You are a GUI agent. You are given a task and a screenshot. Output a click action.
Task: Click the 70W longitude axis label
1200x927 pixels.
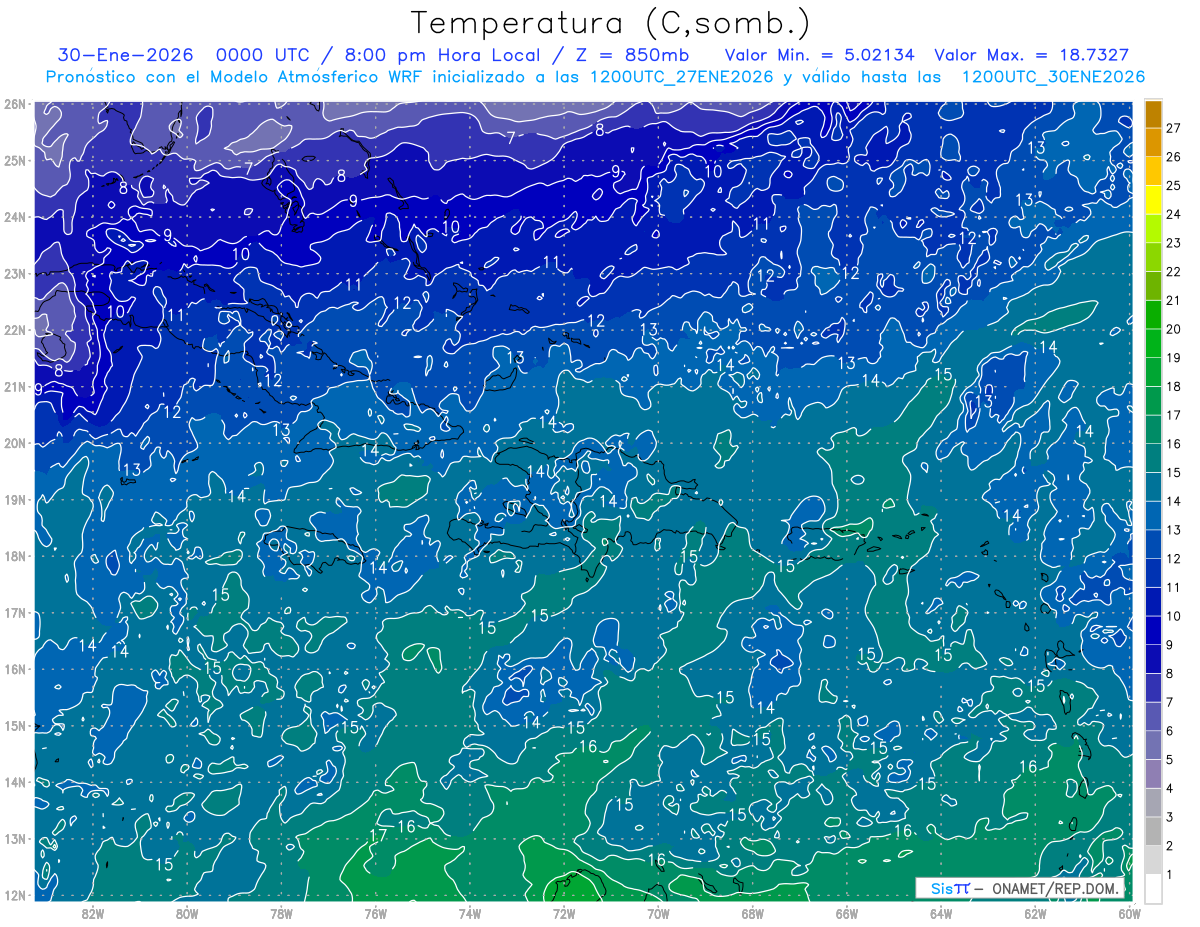coord(658,912)
